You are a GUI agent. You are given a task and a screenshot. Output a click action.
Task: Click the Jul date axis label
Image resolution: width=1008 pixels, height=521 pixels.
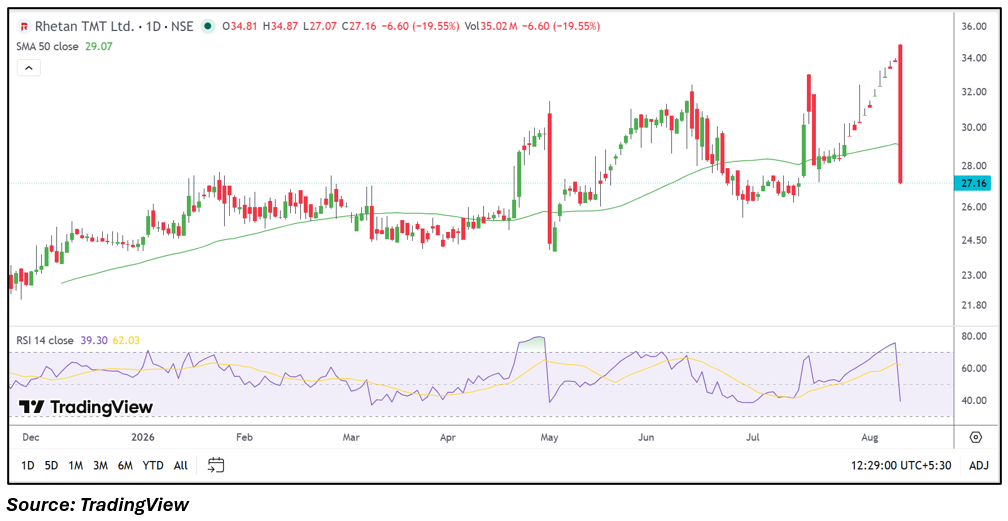coord(753,437)
